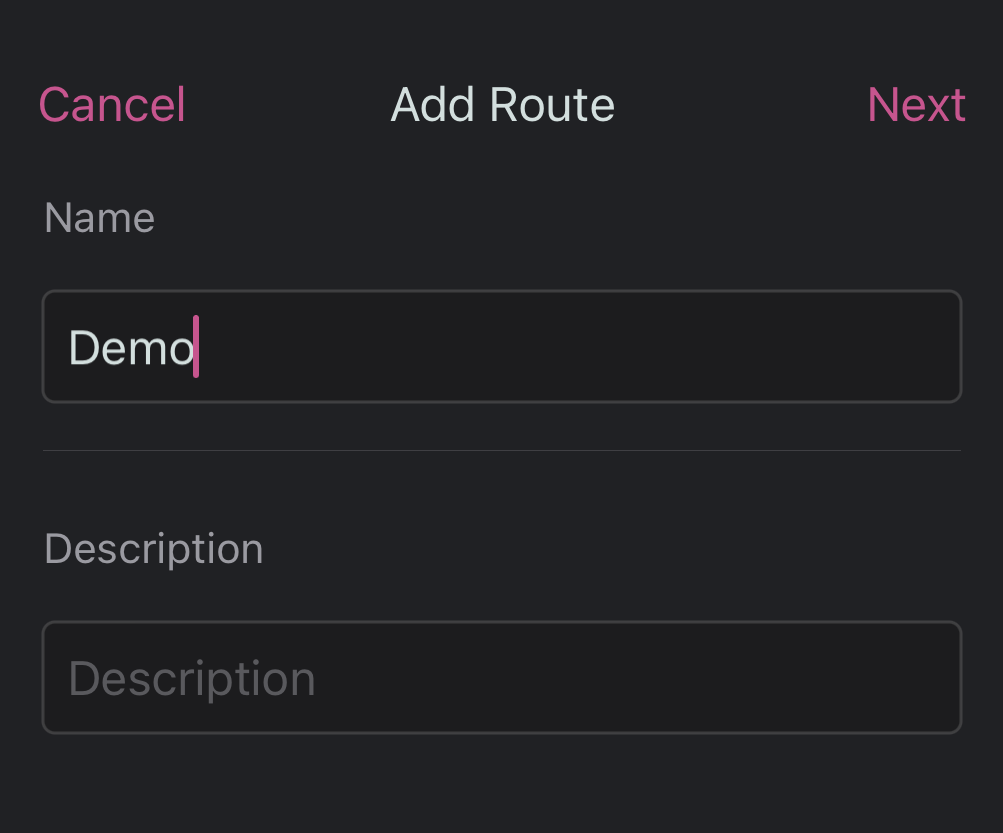Click inside the Name input field
Screen dimensions: 1003x833
(x=500, y=347)
